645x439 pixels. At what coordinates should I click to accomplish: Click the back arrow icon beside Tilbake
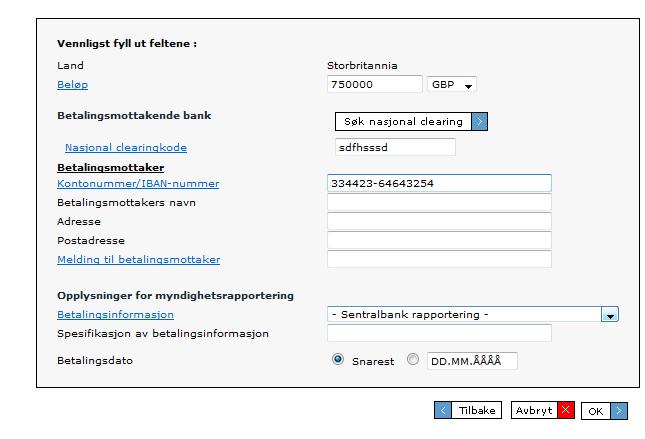(443, 410)
